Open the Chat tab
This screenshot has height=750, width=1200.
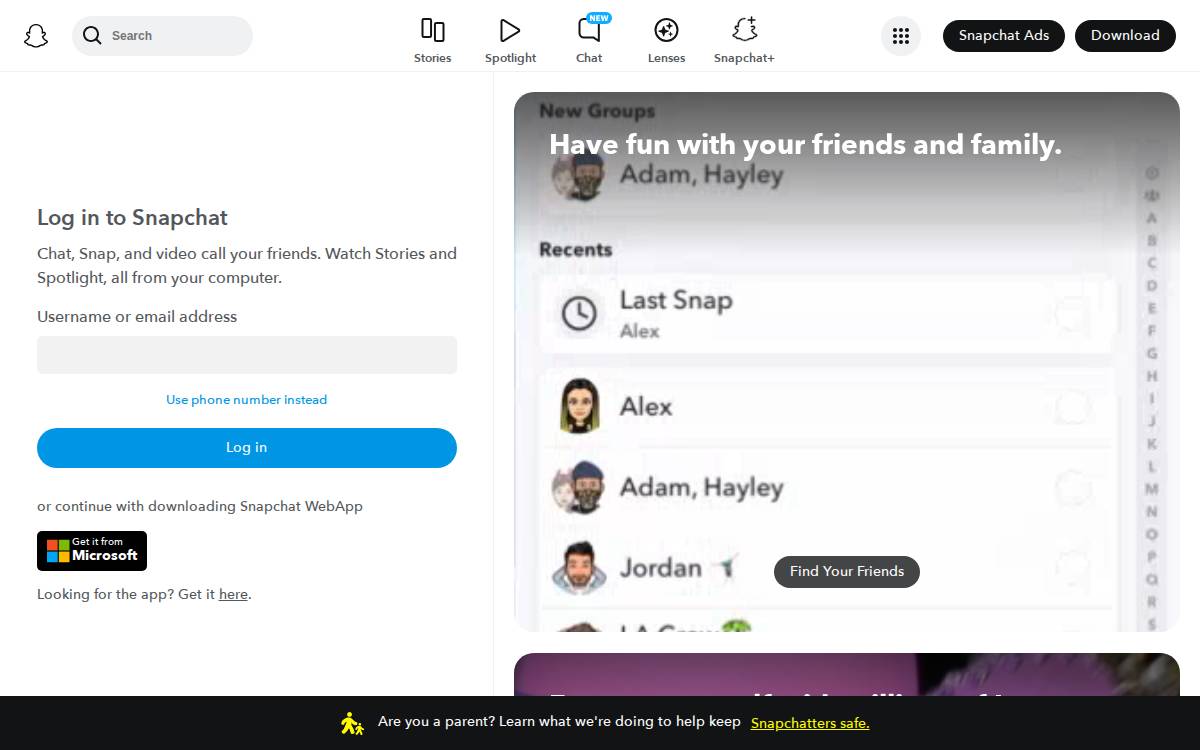(x=589, y=41)
